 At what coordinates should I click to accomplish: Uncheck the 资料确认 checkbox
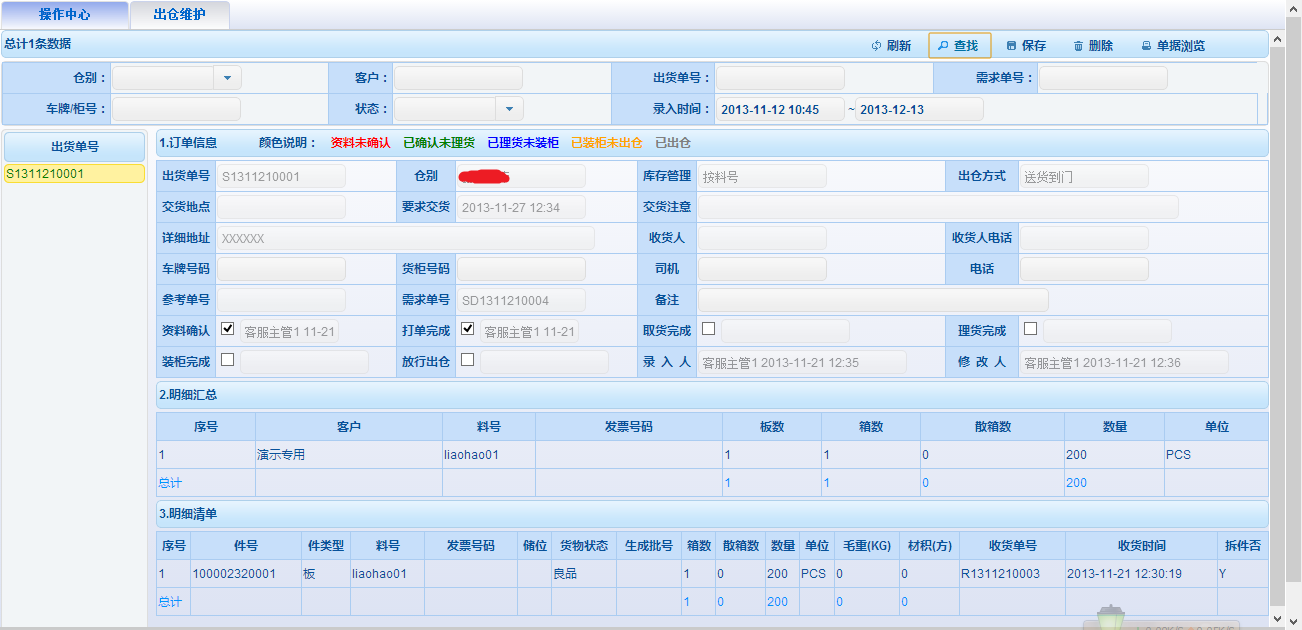(228, 329)
